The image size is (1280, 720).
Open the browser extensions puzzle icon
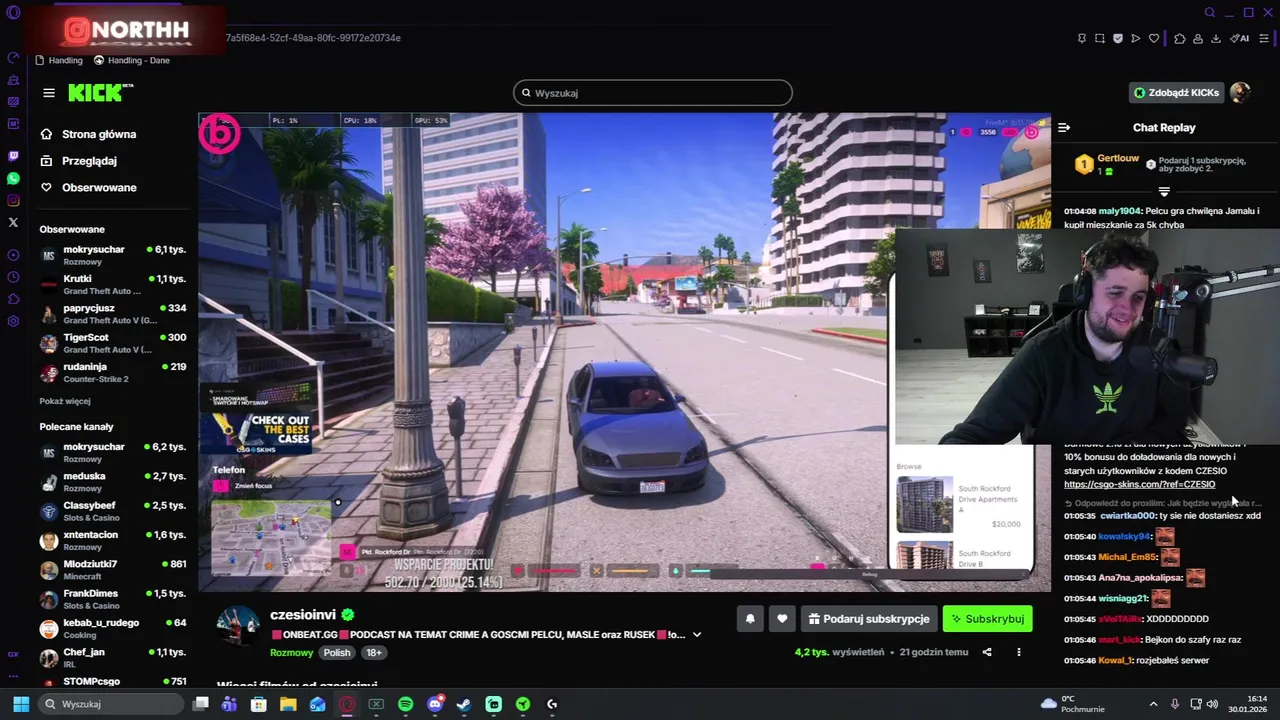click(x=1180, y=38)
